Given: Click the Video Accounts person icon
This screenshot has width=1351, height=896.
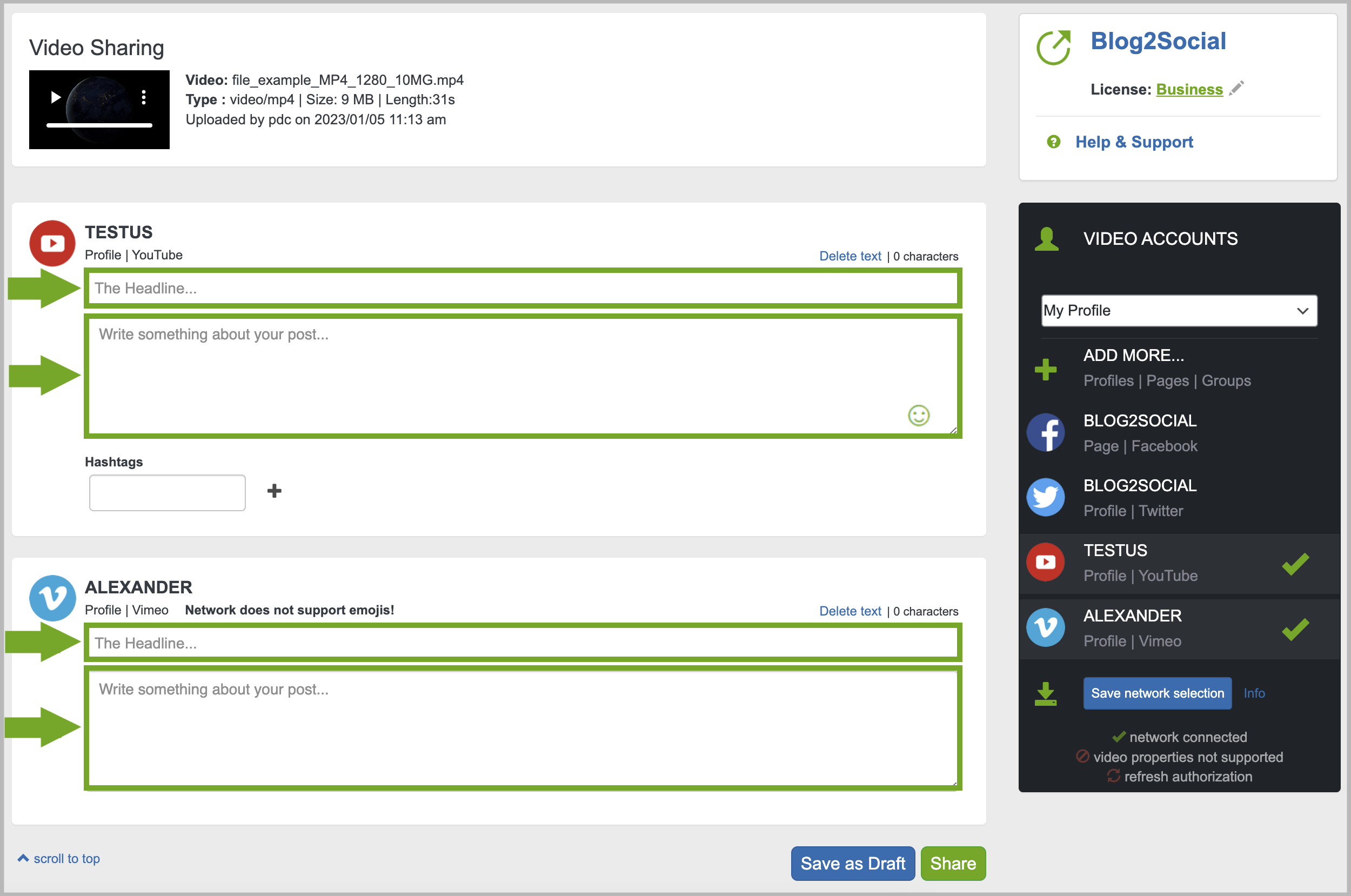Looking at the screenshot, I should click(1047, 239).
